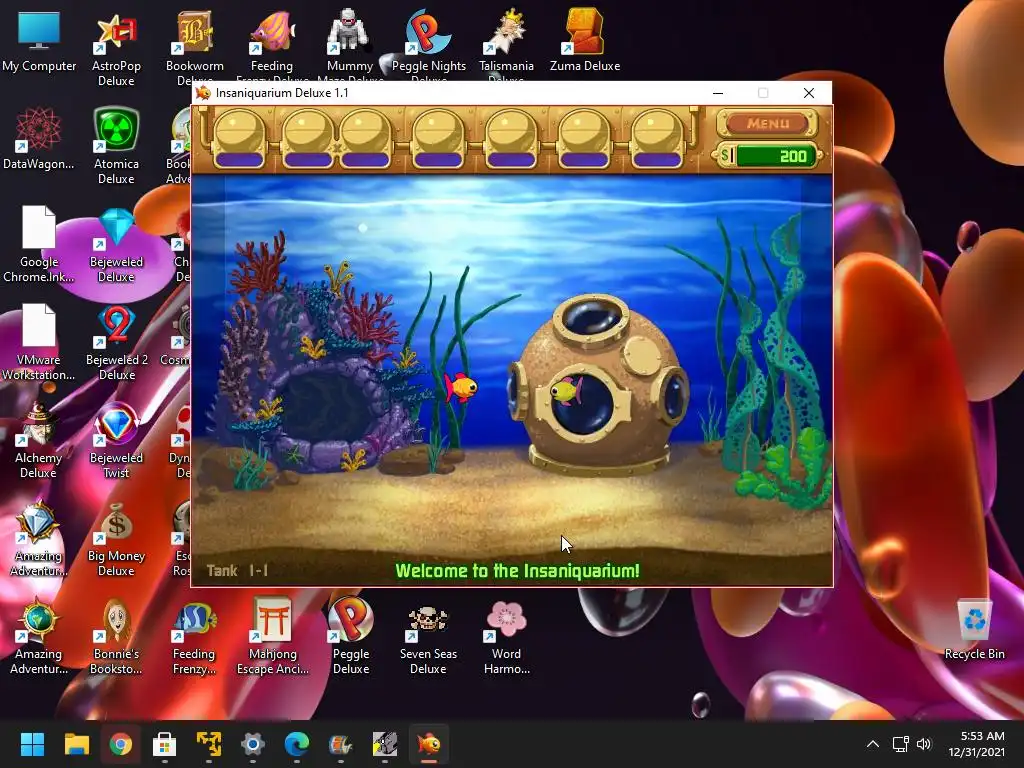
Task: Open Feeding Frenzy Deluxe top-row shortcut
Action: [272, 46]
